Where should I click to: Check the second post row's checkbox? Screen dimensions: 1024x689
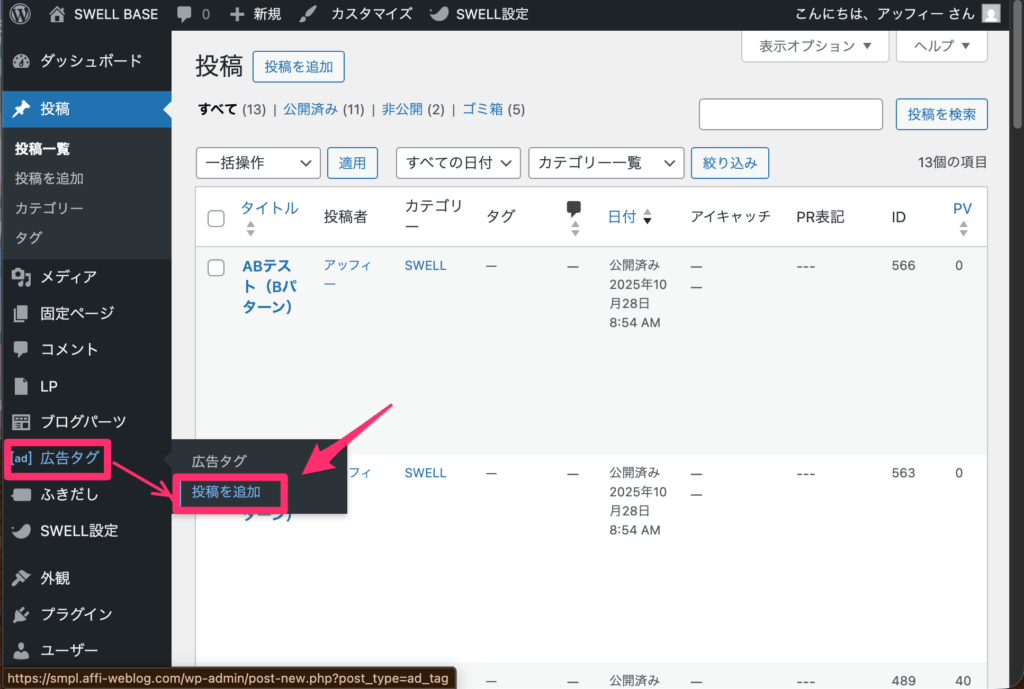click(216, 473)
